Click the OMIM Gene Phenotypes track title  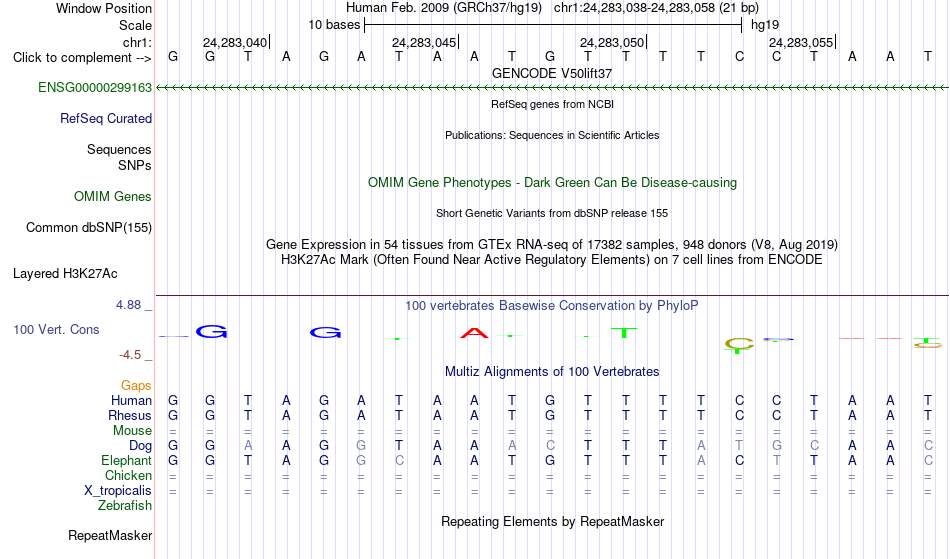coord(553,182)
